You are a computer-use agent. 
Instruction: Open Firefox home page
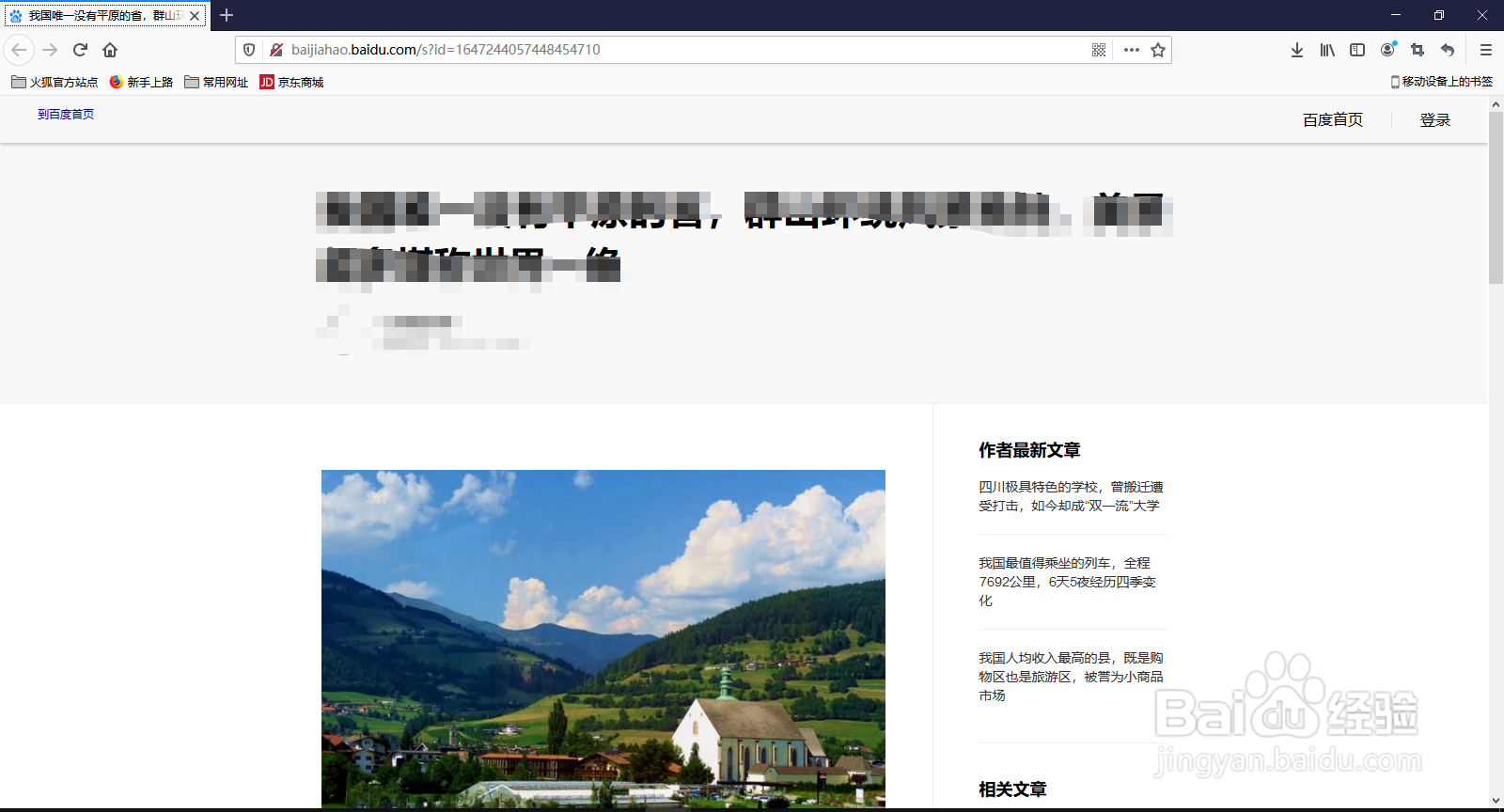coord(110,50)
